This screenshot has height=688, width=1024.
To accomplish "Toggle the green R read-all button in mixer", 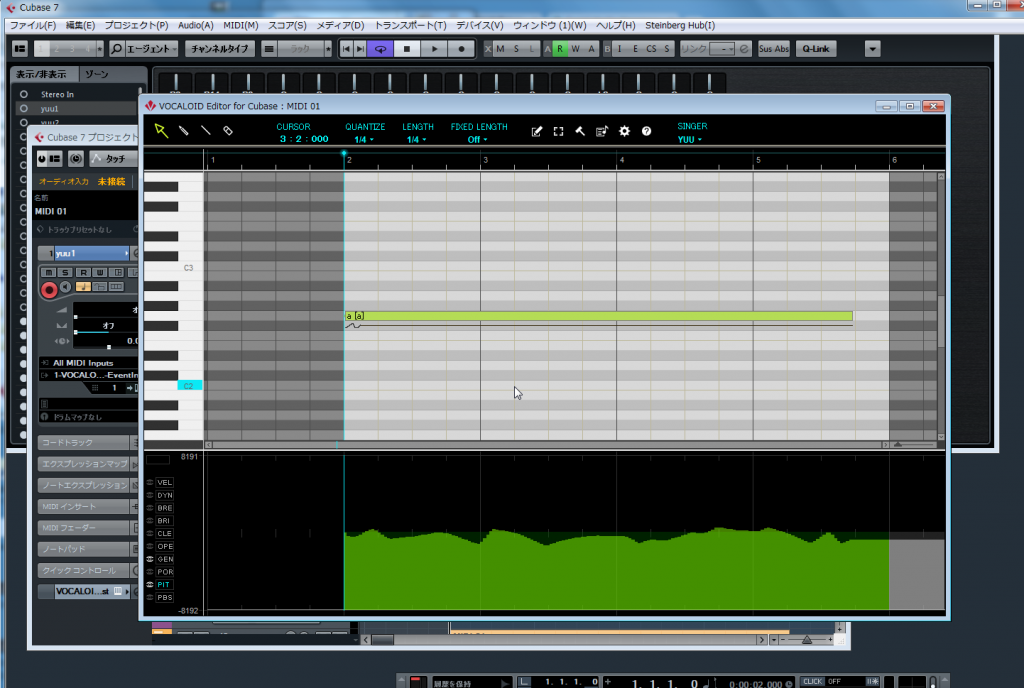I will tap(560, 49).
